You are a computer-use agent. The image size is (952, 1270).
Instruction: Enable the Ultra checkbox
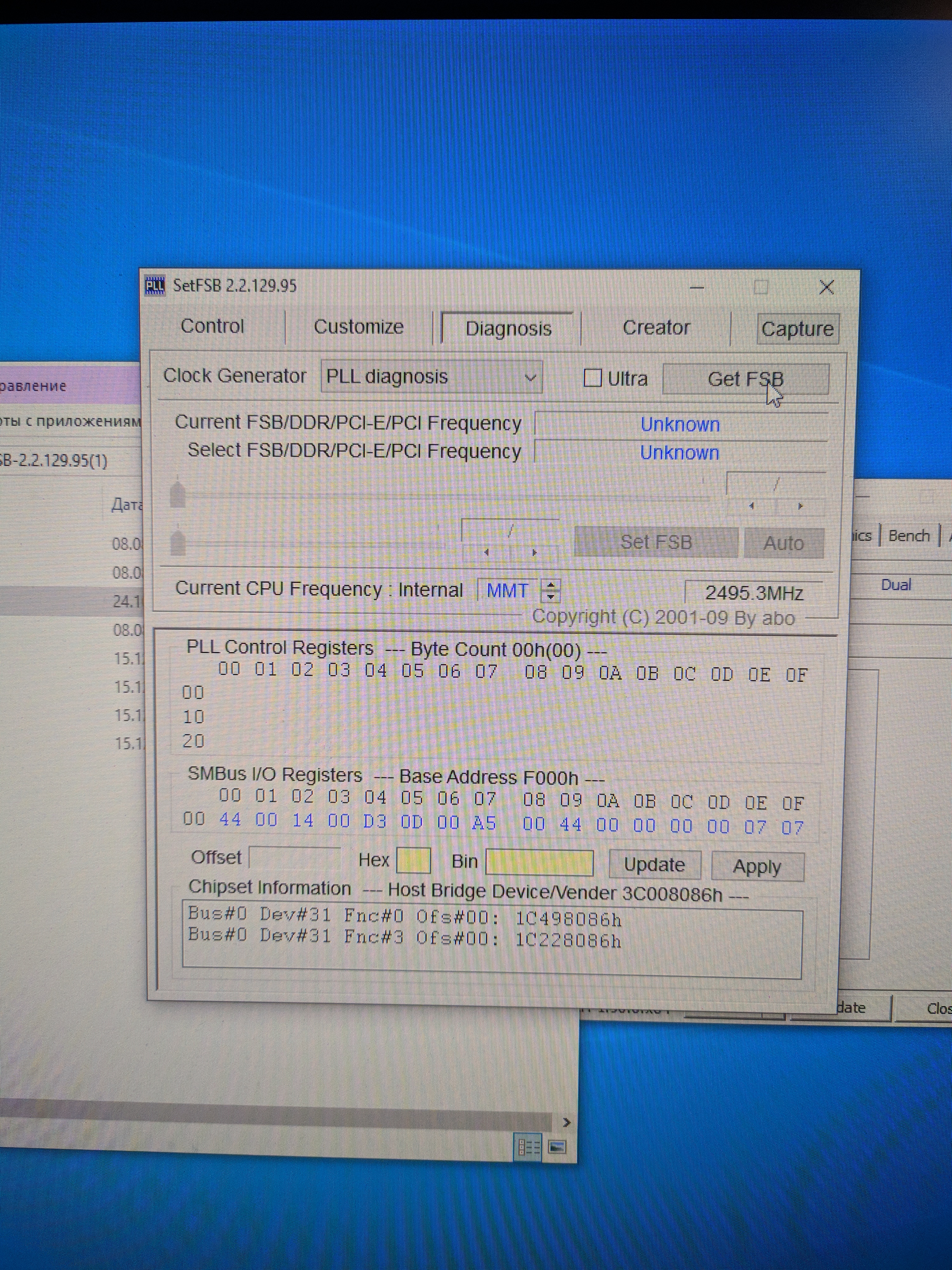592,378
